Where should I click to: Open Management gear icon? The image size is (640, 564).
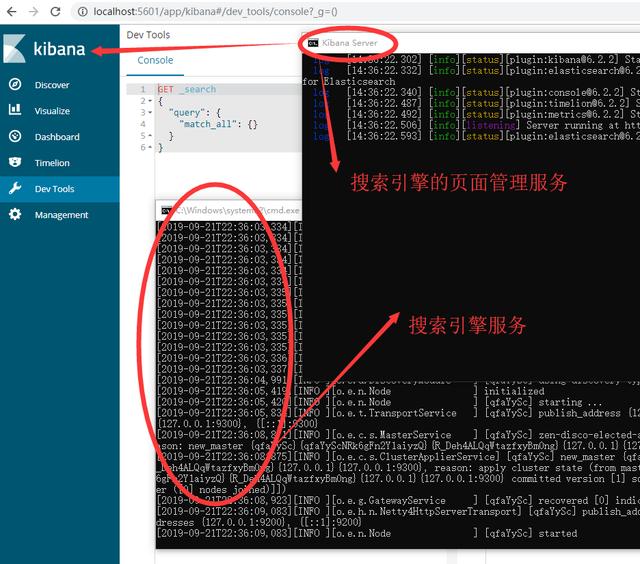[x=15, y=214]
